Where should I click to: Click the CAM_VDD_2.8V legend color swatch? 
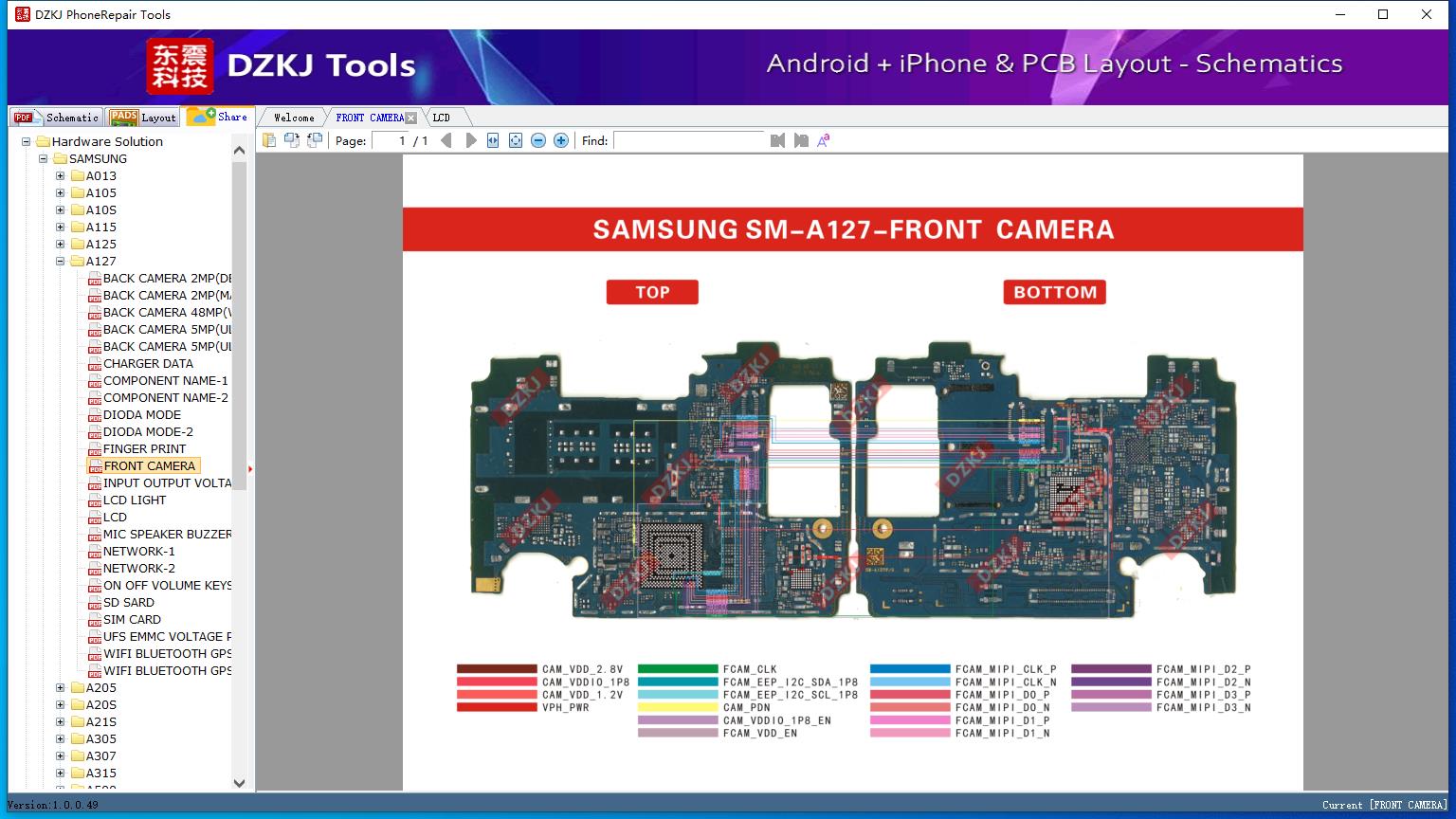coord(497,669)
